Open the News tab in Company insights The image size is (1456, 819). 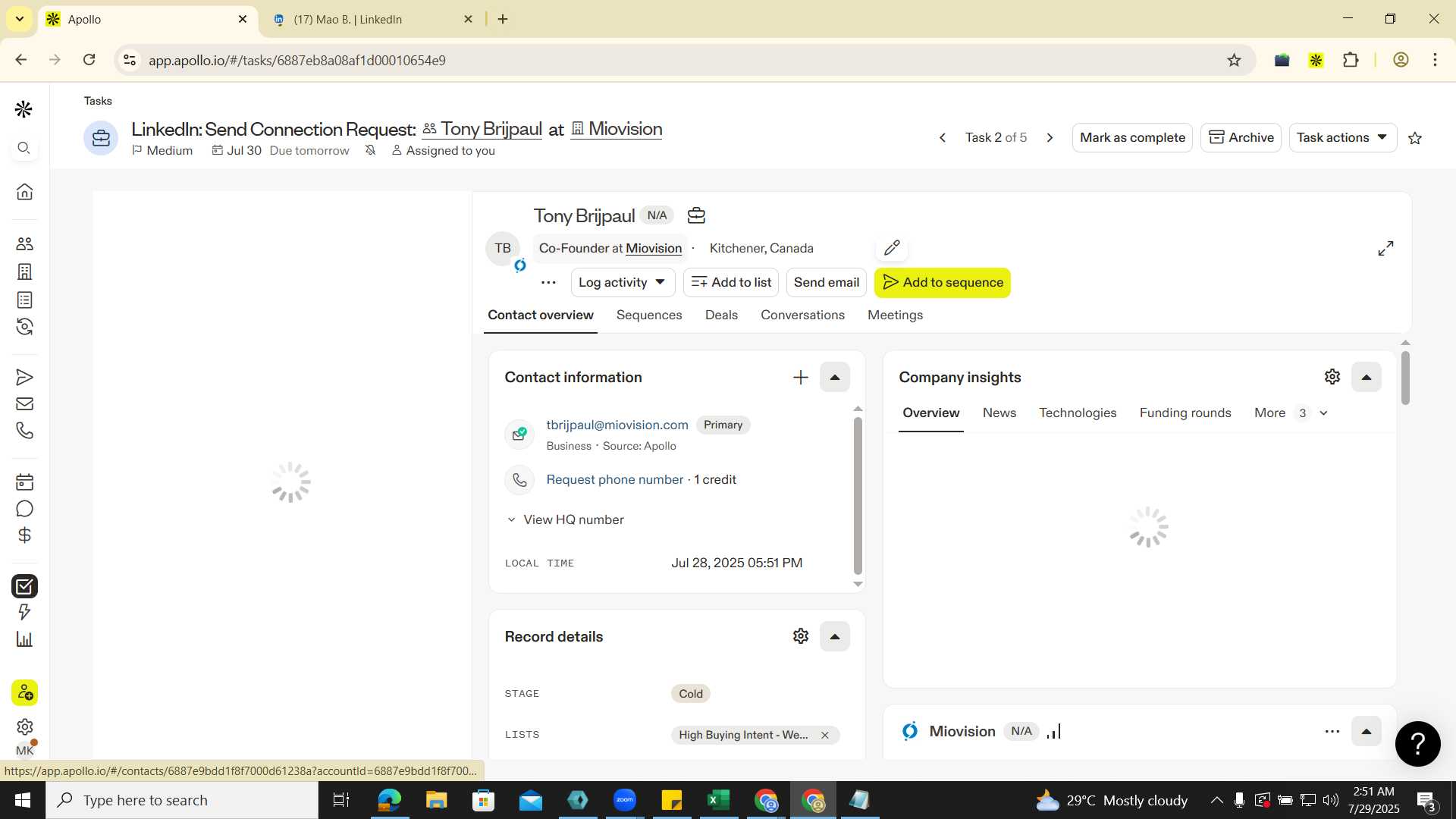[x=999, y=413]
